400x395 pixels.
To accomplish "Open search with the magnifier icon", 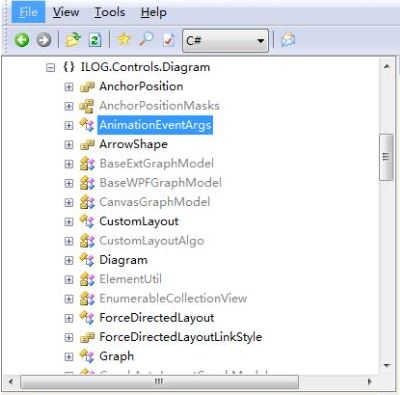I will (146, 39).
